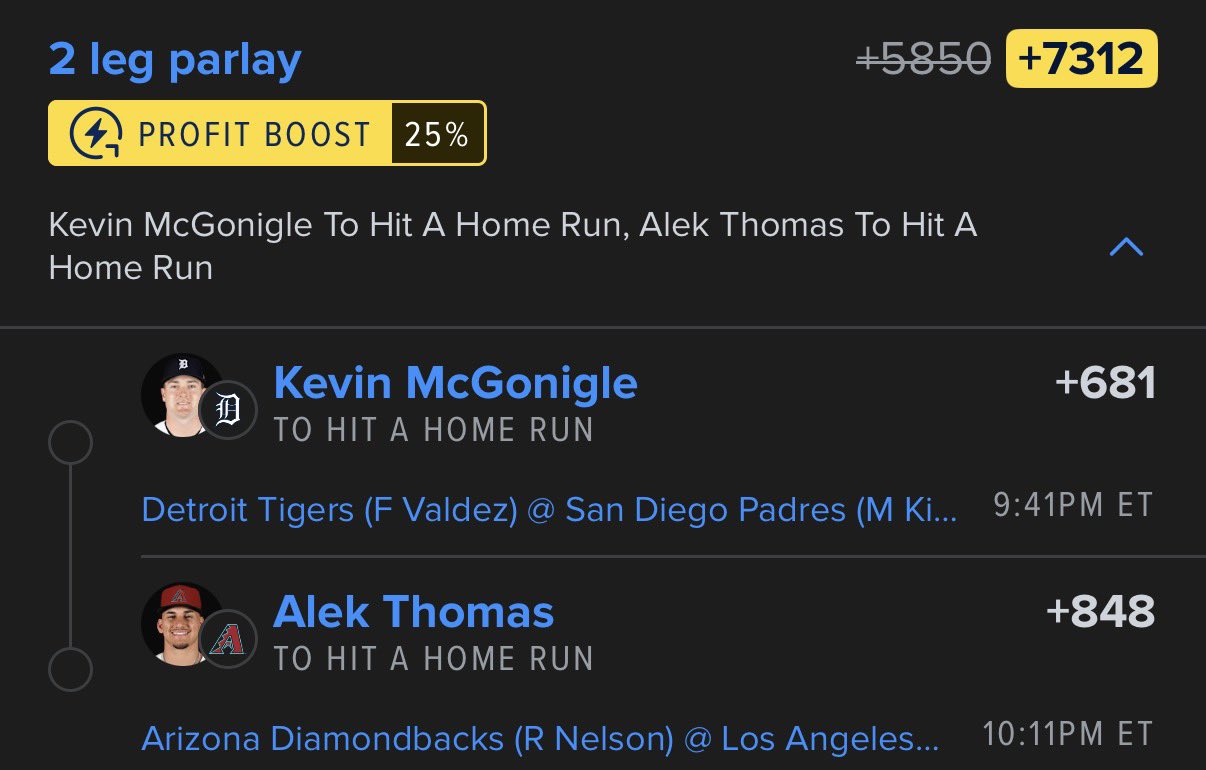The height and width of the screenshot is (770, 1206).
Task: Click the +848 odds for Thomas
Action: tap(1100, 611)
